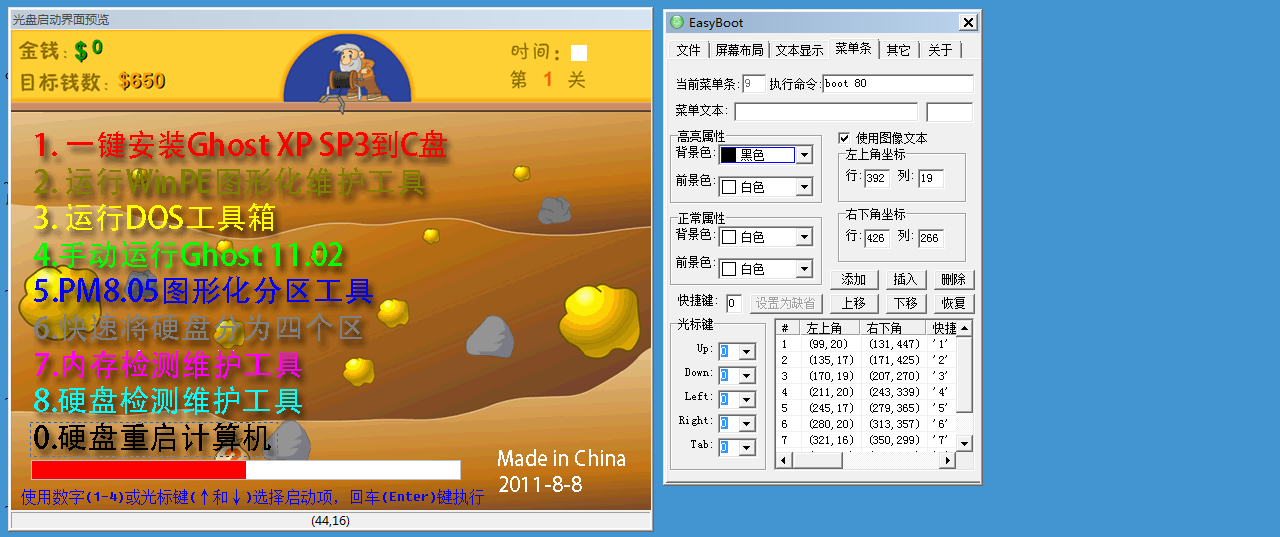This screenshot has width=1280, height=537.
Task: Expand the 高亮属性 前景色 dropdown
Action: point(804,186)
